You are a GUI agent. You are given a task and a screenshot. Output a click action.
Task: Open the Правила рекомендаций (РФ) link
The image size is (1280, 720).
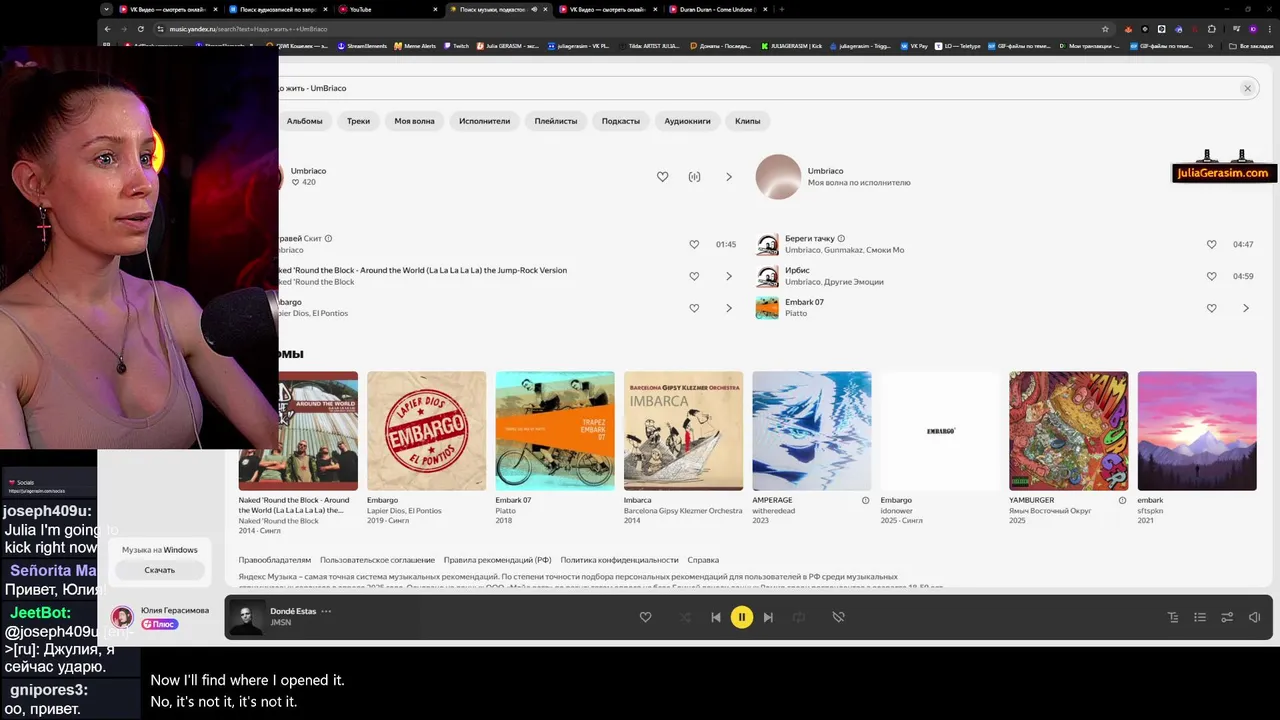[x=497, y=560]
